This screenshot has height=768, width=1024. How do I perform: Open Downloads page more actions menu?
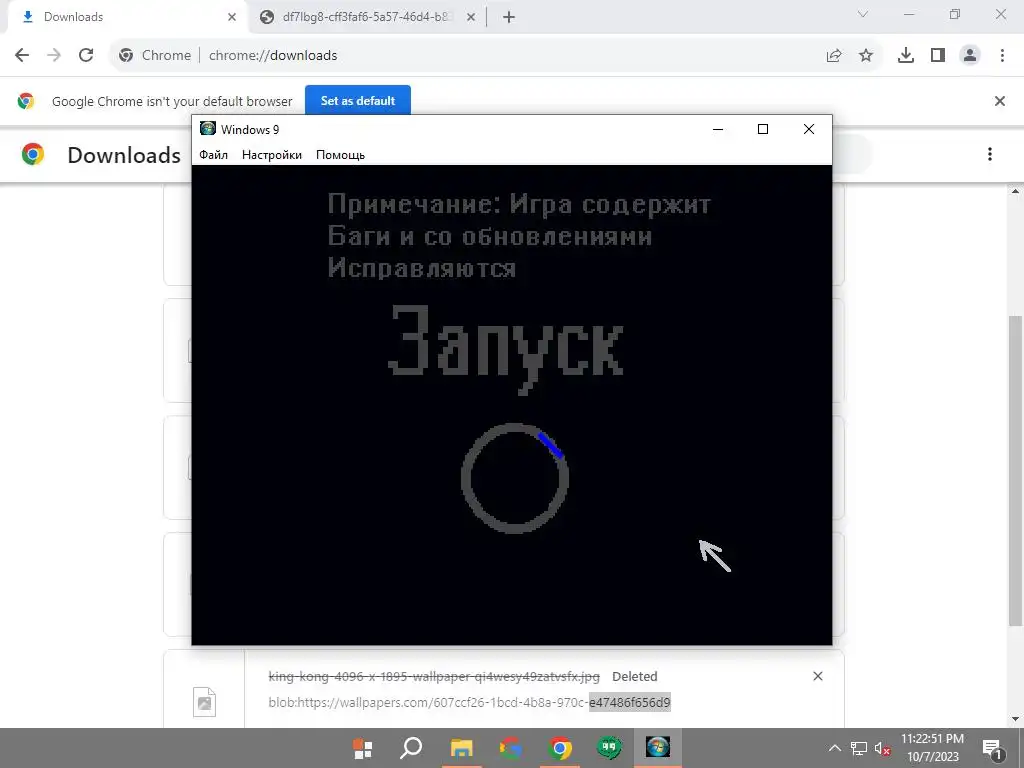coord(990,154)
